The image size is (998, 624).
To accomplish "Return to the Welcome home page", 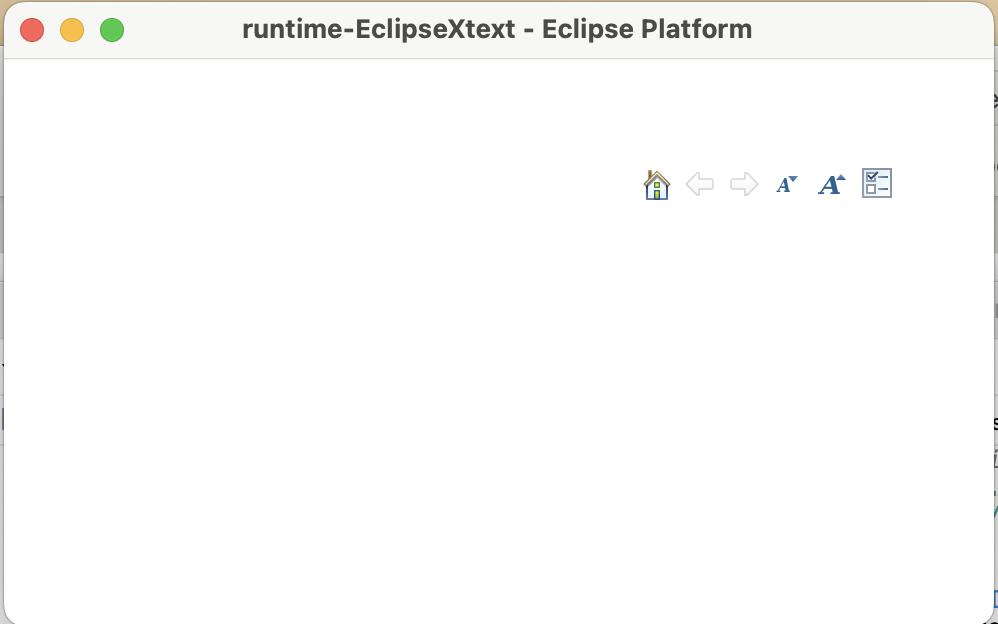I will (x=656, y=185).
